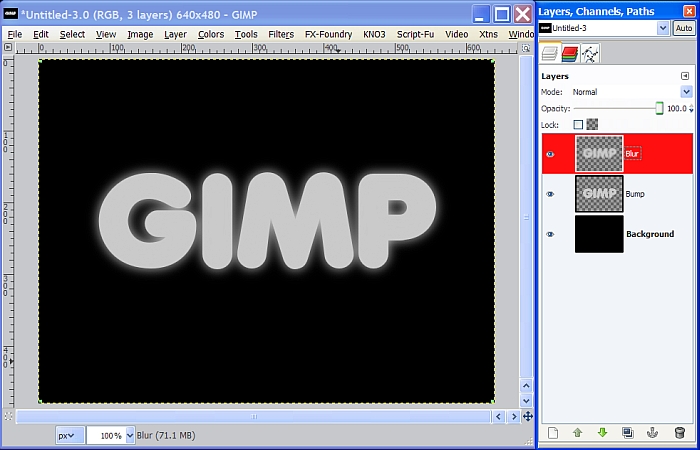
Task: Open the Select menu
Action: 72,34
